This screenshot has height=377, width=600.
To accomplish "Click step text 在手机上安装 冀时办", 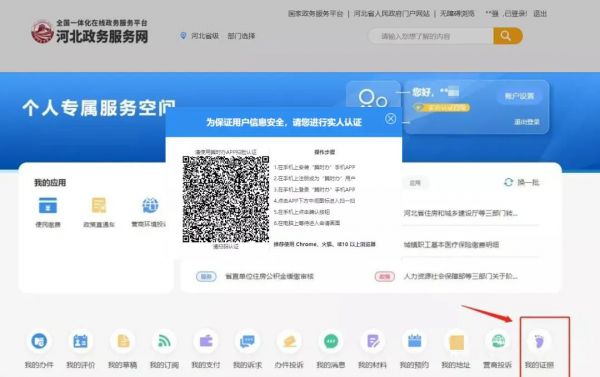I will [315, 167].
